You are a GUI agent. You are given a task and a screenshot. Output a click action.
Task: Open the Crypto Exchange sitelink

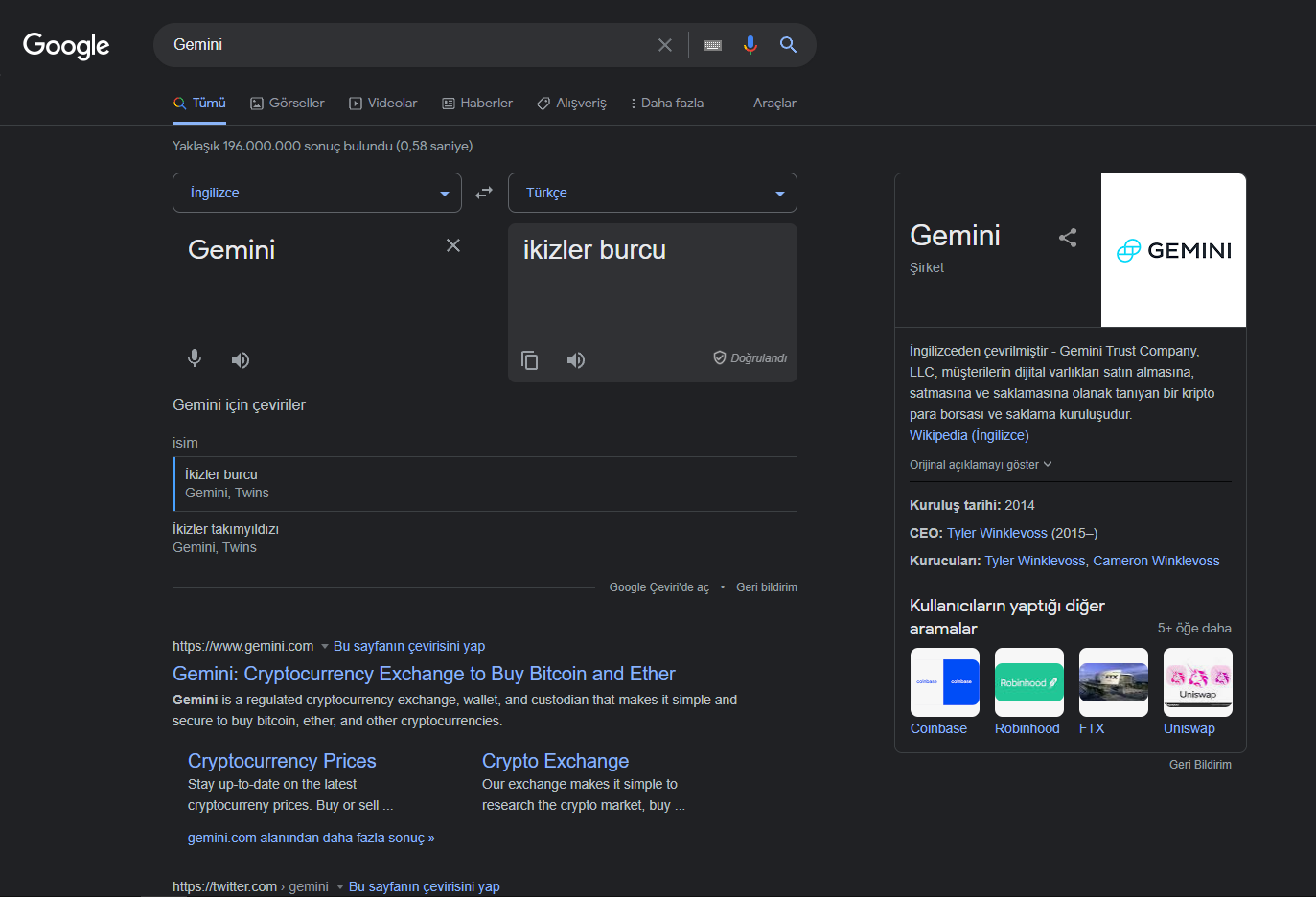pyautogui.click(x=555, y=761)
